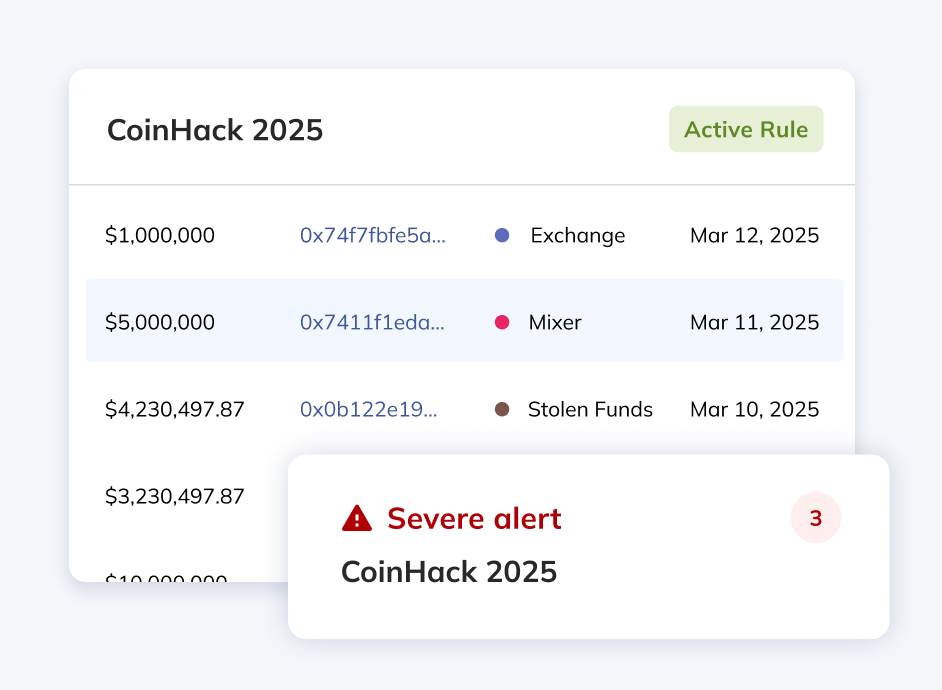Open address link 0x7411f1eda...
The height and width of the screenshot is (690, 942).
pyautogui.click(x=372, y=322)
